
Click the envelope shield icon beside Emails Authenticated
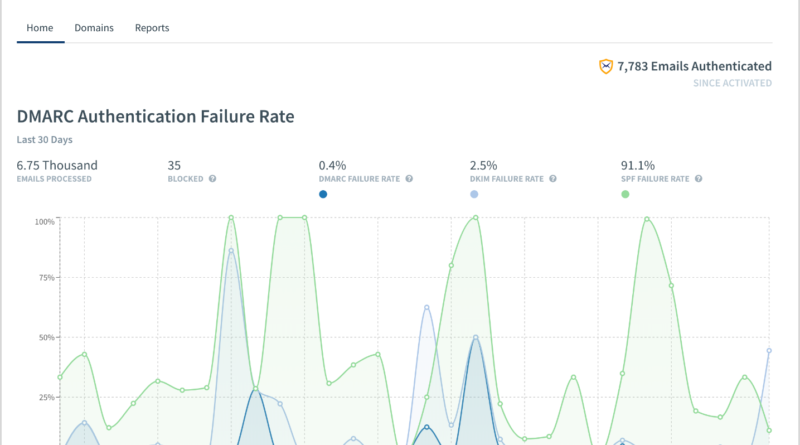click(605, 66)
